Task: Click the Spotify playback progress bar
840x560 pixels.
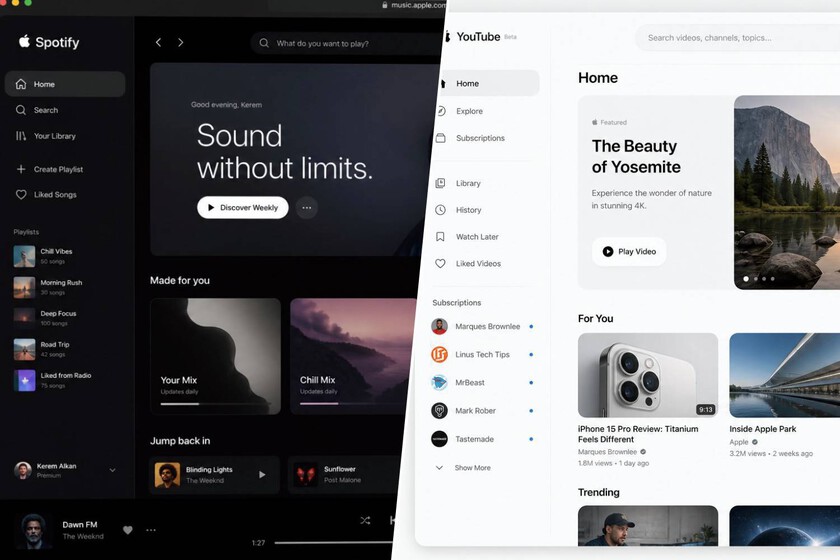Action: (334, 543)
